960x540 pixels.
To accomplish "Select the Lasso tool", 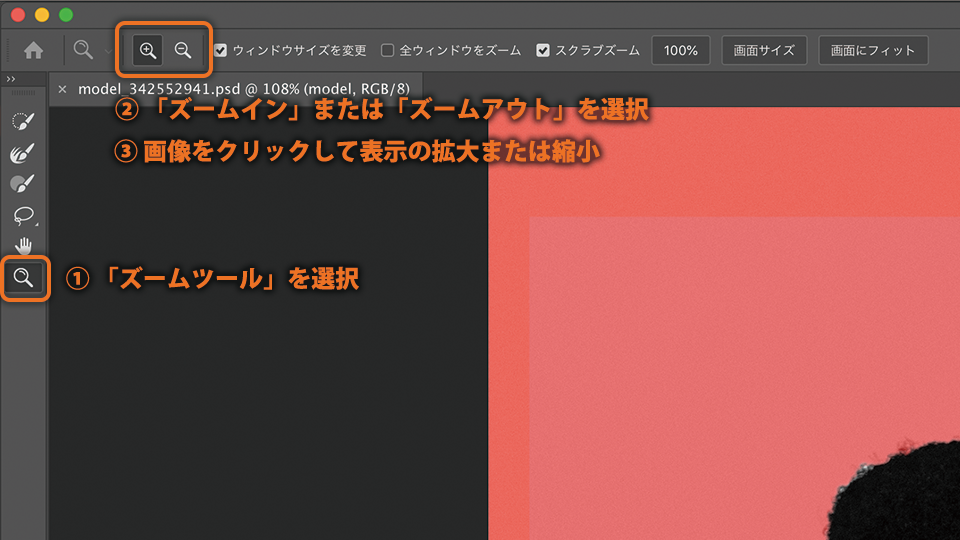I will 23,215.
